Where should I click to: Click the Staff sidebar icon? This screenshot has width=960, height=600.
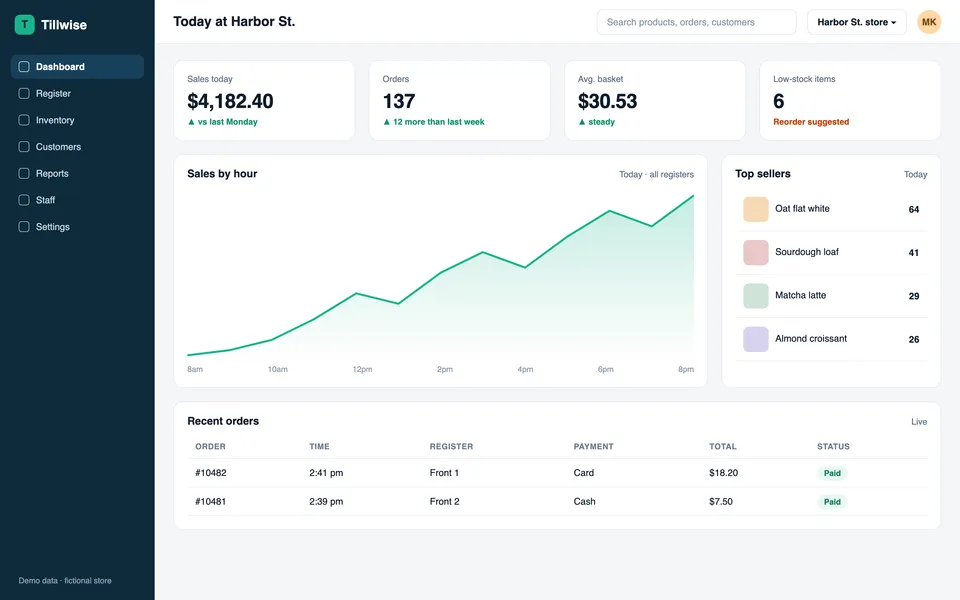coord(24,200)
